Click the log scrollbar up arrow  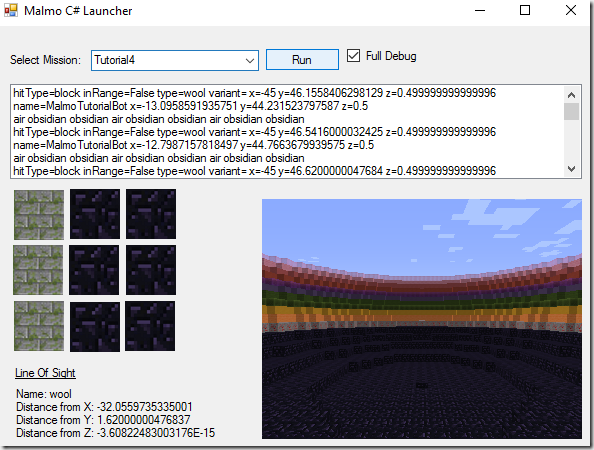571,95
